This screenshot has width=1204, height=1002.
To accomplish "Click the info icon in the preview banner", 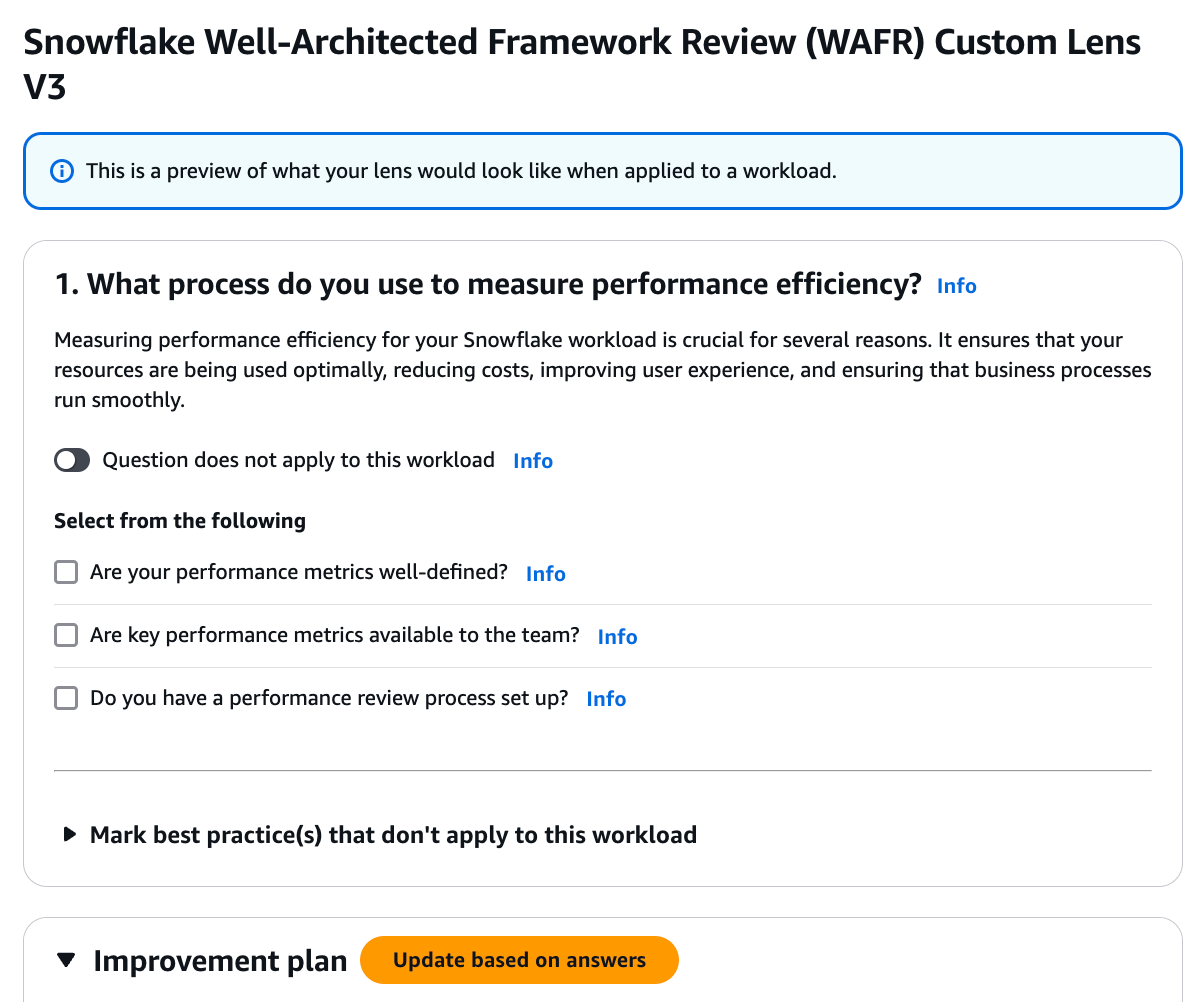I will [61, 171].
